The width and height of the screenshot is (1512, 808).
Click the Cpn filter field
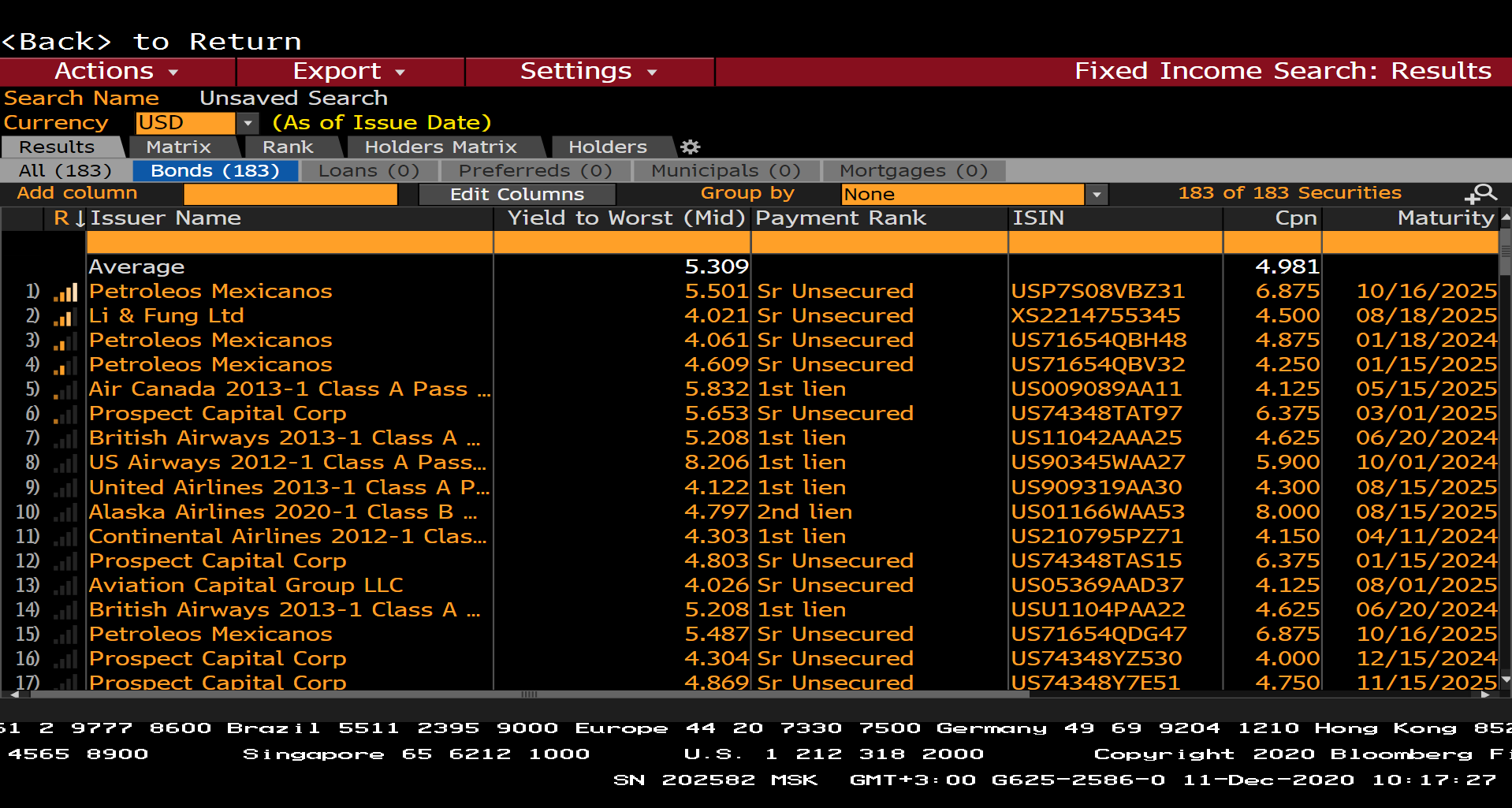pyautogui.click(x=1272, y=243)
